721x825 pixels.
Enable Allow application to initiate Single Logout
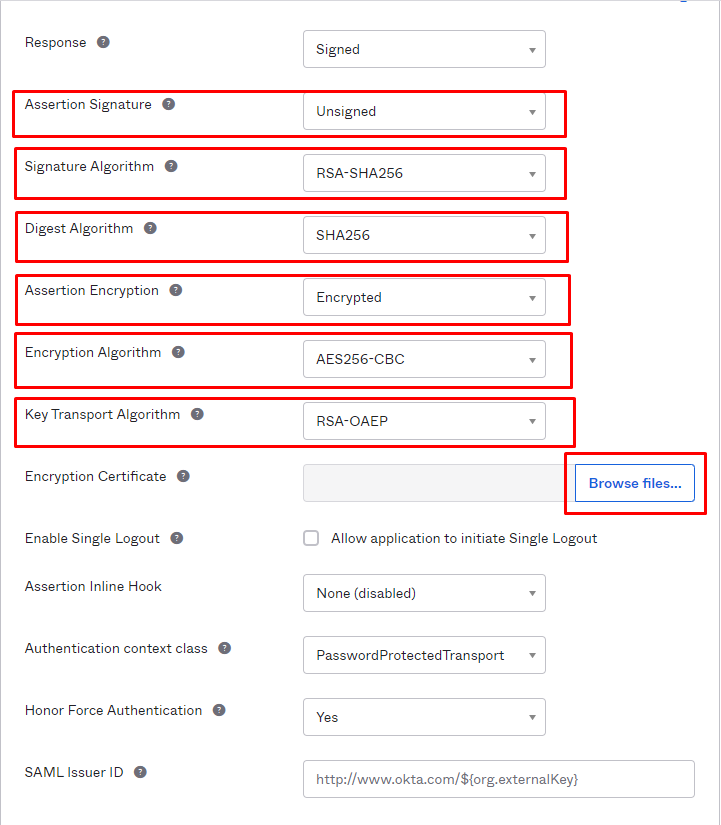(311, 538)
